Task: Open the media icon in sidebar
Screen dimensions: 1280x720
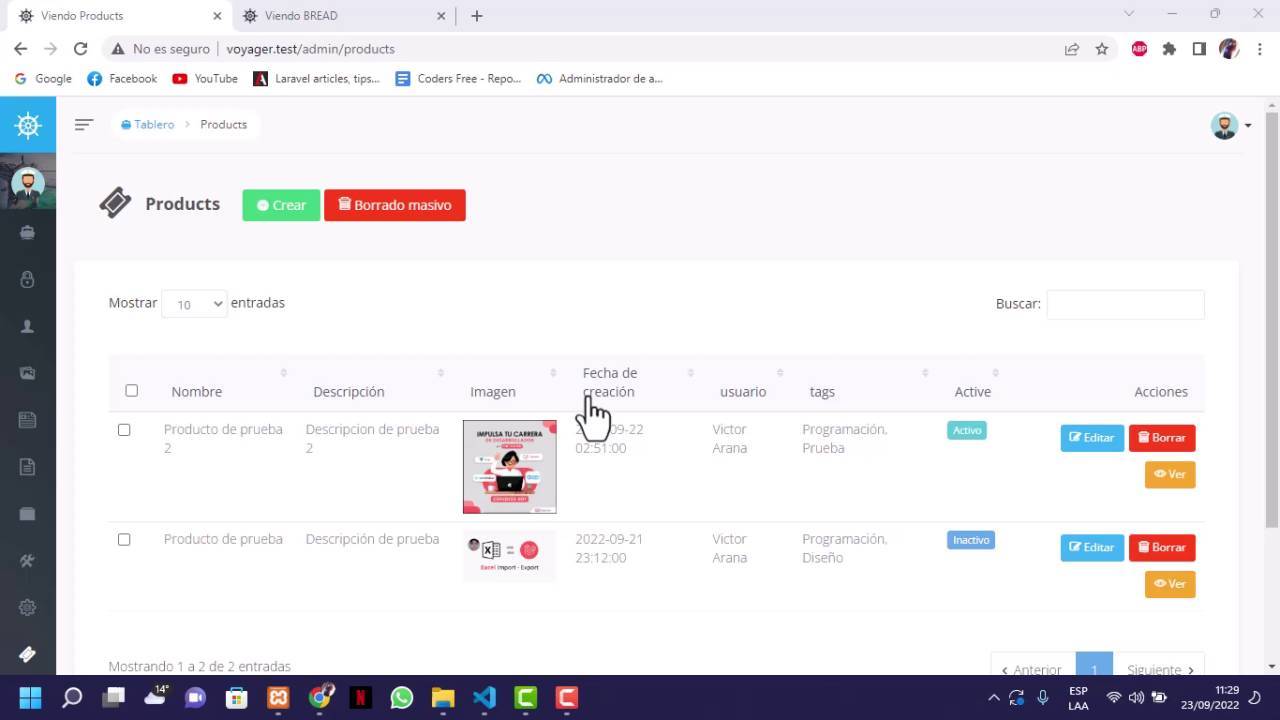Action: [28, 373]
